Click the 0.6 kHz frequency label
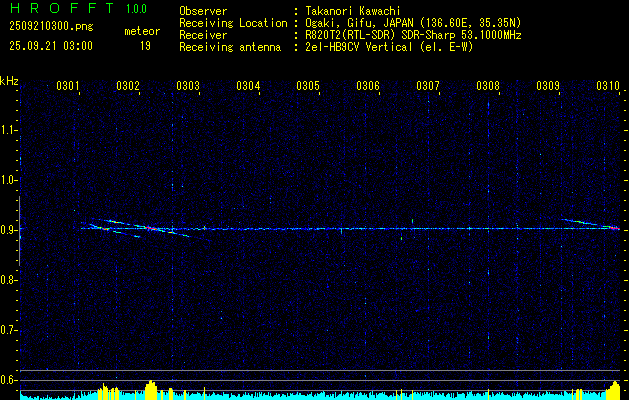 point(8,380)
